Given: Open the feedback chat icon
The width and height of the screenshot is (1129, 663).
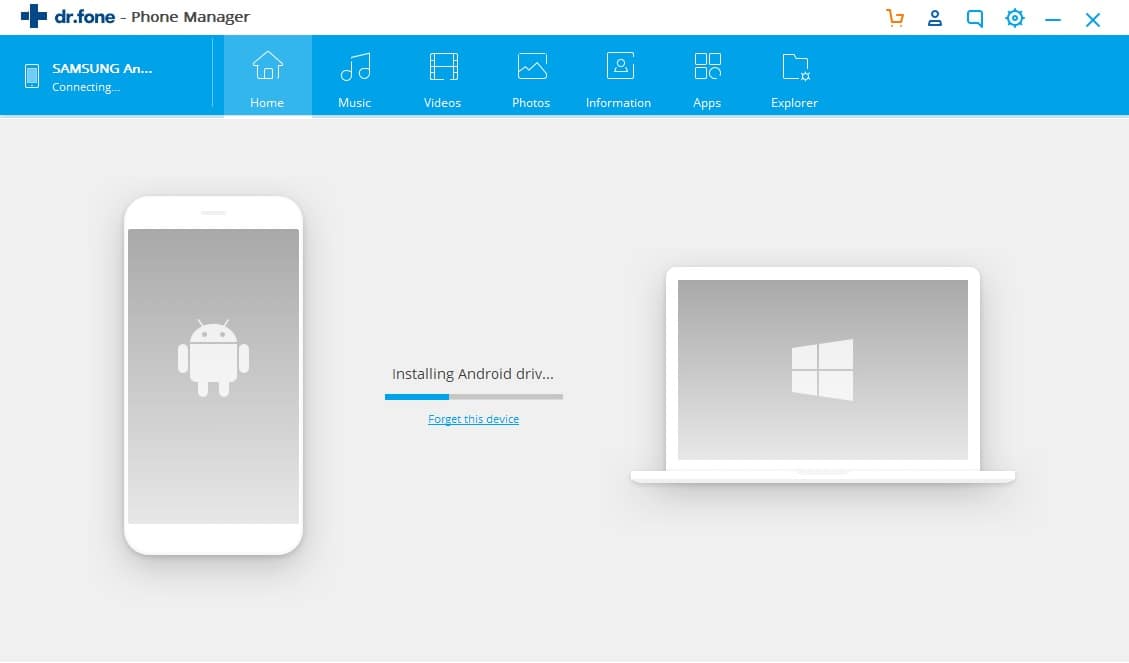Looking at the screenshot, I should coord(974,18).
